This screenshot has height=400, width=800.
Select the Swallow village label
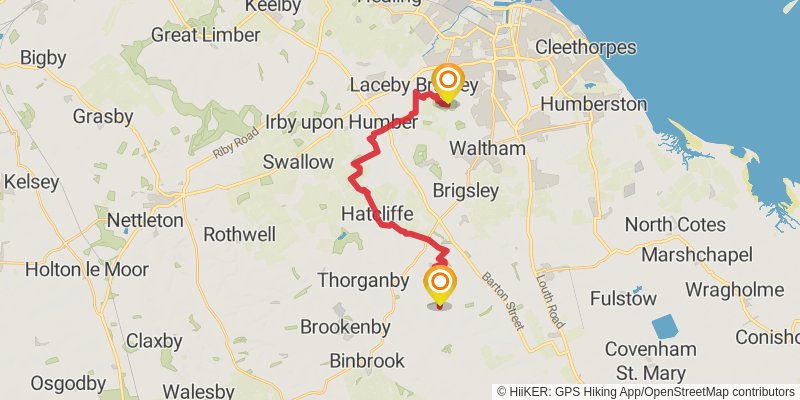[x=298, y=162]
